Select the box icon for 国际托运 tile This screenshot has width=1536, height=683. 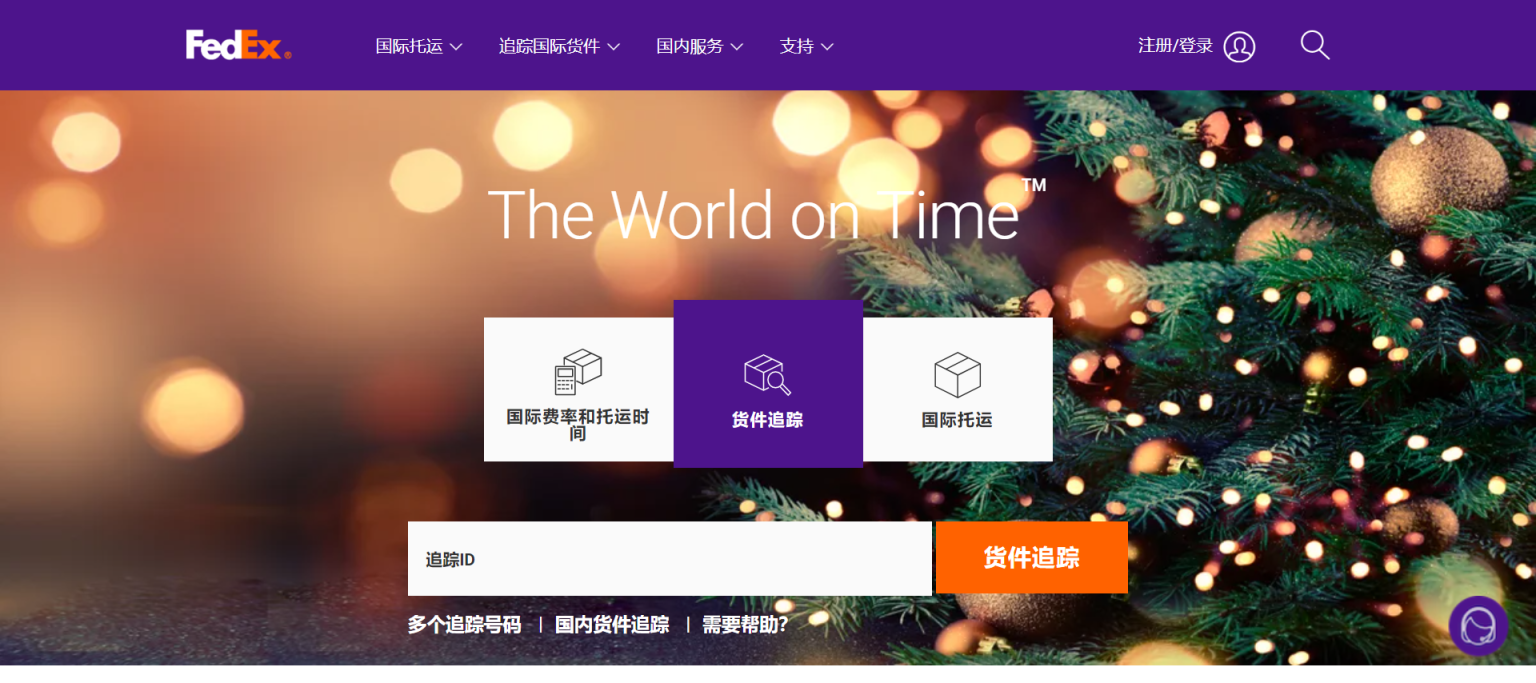coord(957,374)
